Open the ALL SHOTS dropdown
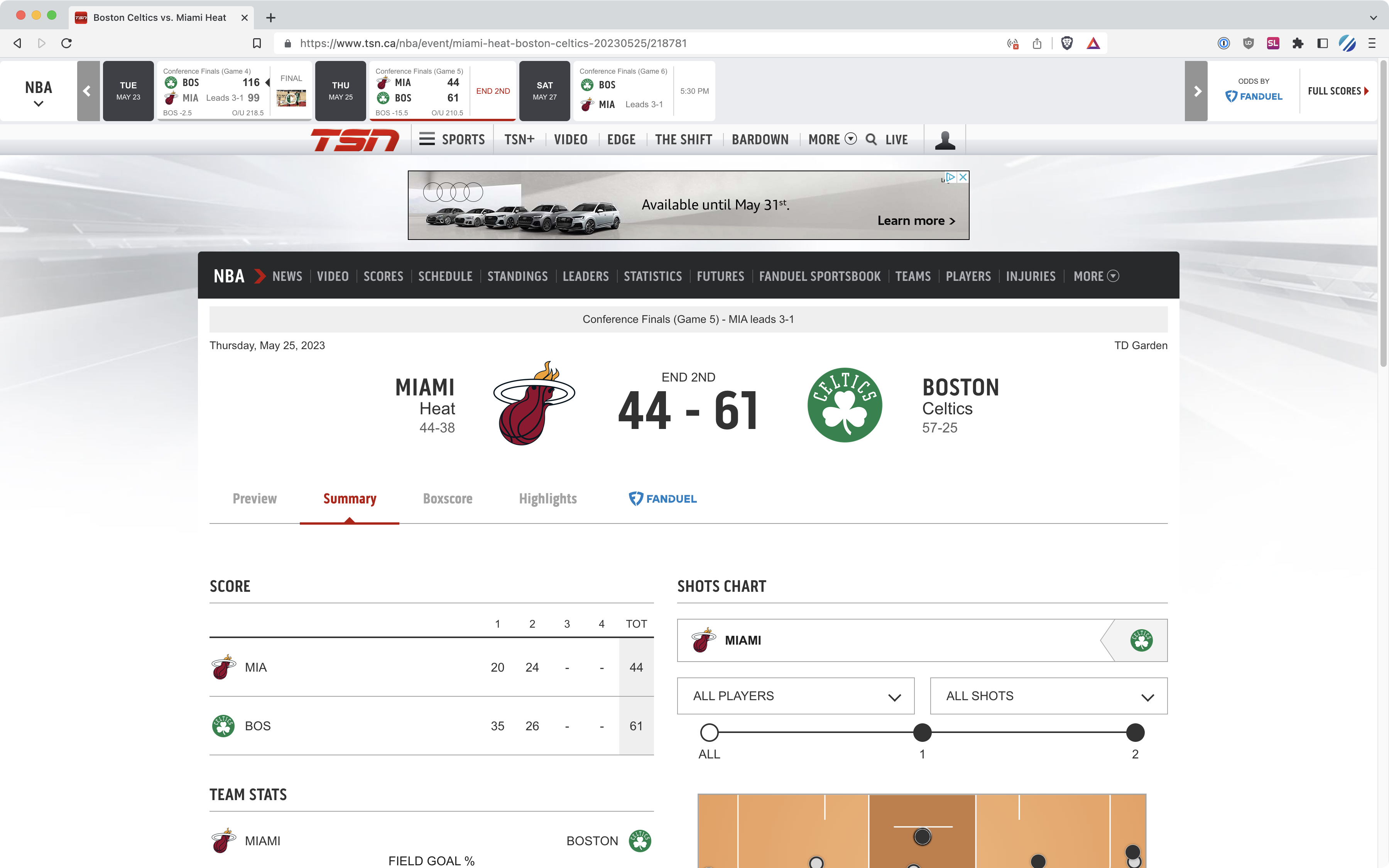Image resolution: width=1389 pixels, height=868 pixels. 1048,696
